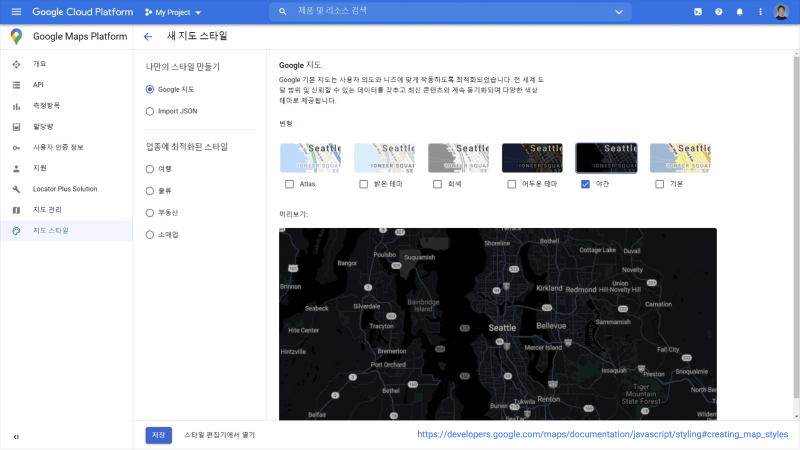Open 지도 스타일 in the sidebar
The width and height of the screenshot is (800, 450).
coord(66,231)
